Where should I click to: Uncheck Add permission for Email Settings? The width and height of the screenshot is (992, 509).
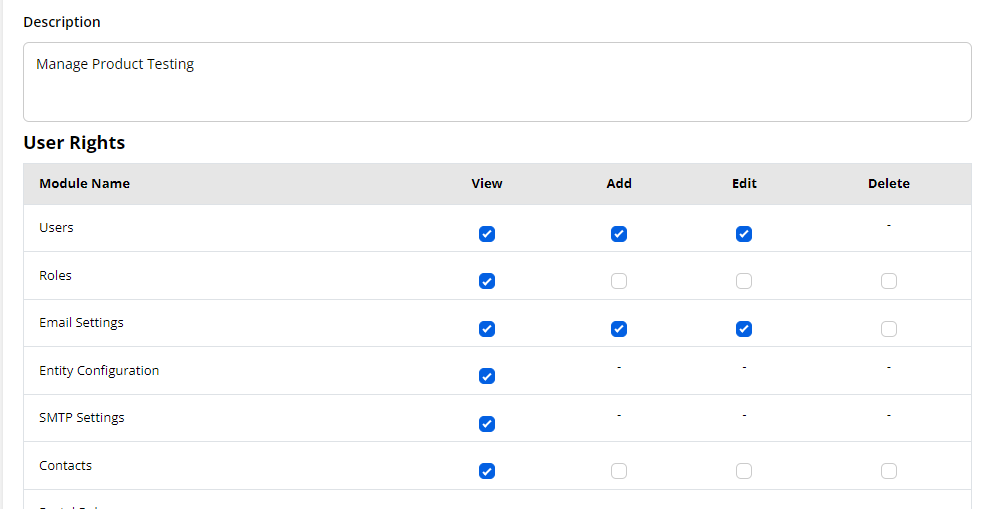pos(619,329)
